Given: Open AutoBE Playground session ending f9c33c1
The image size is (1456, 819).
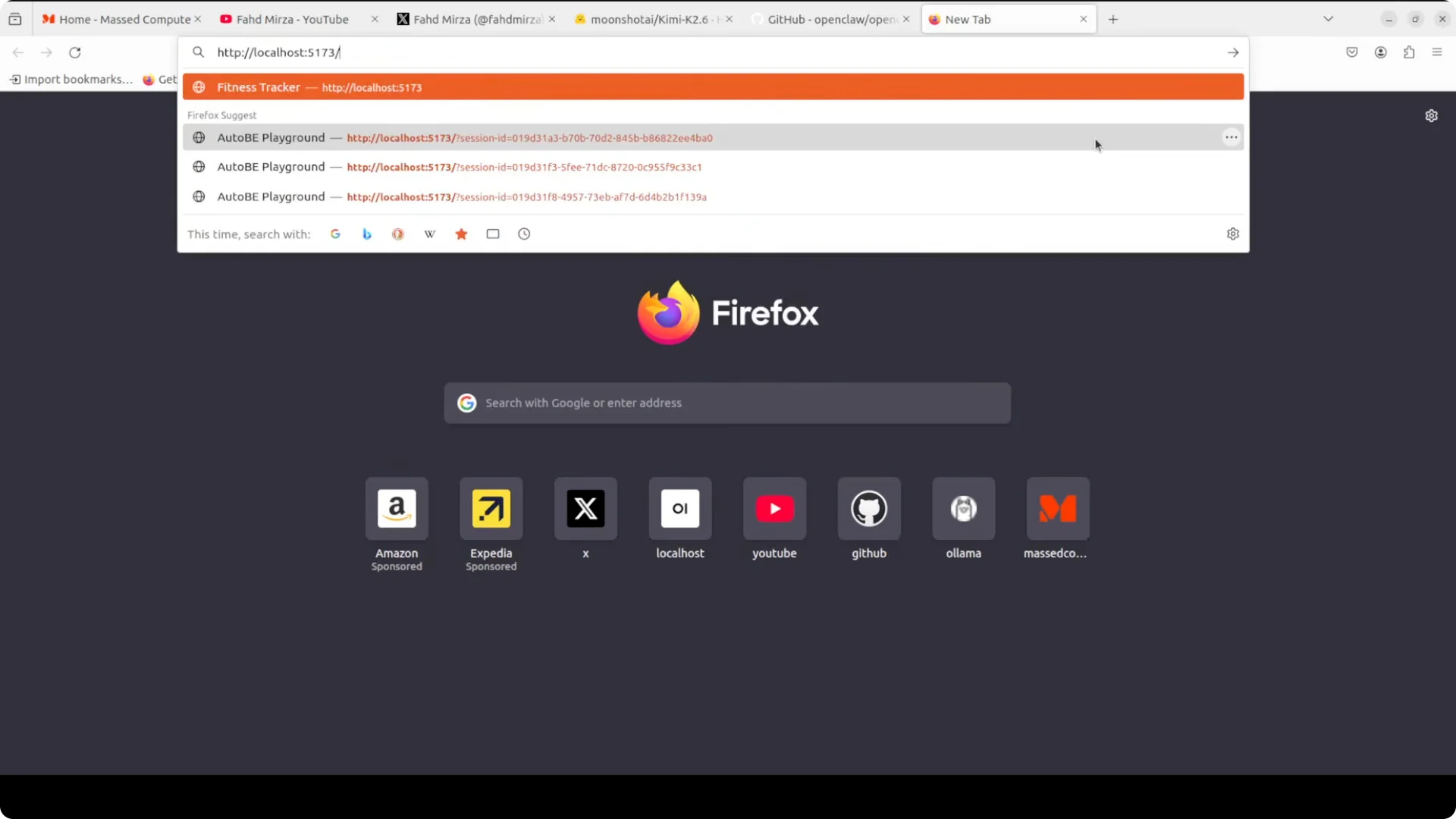Looking at the screenshot, I should coord(713,167).
